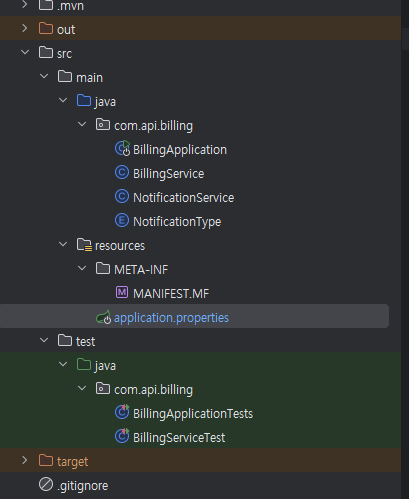Select the java folder under main

coord(105,102)
